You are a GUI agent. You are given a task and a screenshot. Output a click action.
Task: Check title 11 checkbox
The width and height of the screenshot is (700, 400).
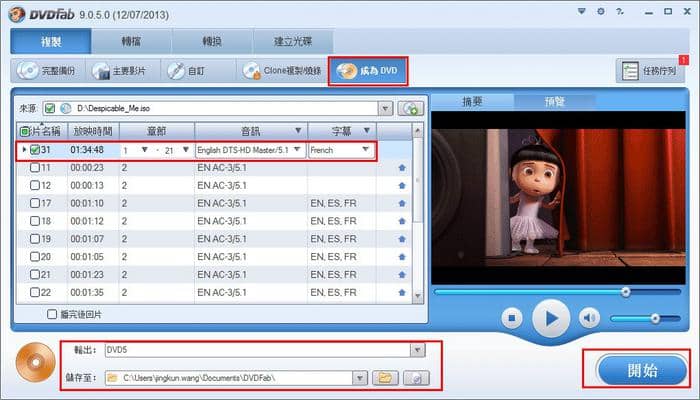(35, 168)
